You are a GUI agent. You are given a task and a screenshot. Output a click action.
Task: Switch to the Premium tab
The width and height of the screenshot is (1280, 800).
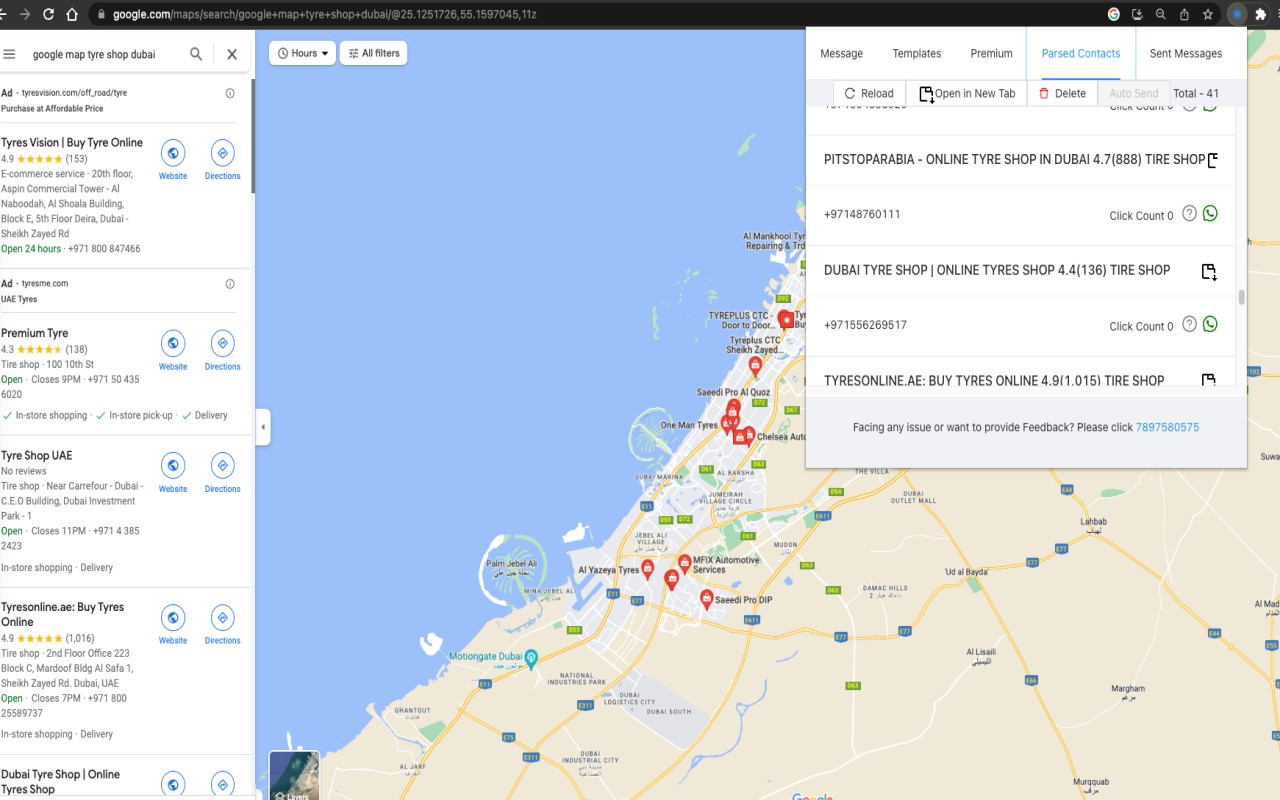pos(991,54)
